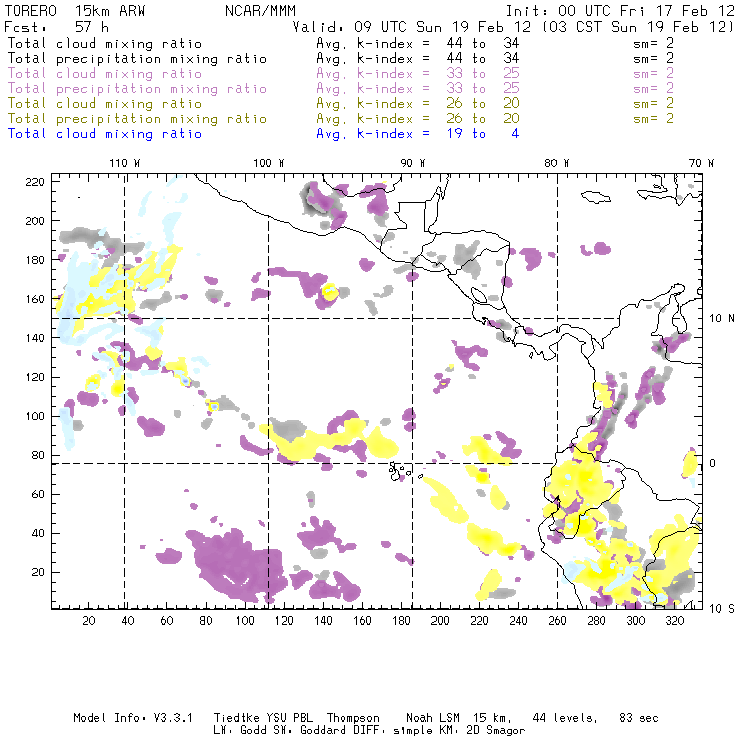Click the olive "Total cloud mixing ratio" legend label
The height and width of the screenshot is (740, 740).
[105, 104]
